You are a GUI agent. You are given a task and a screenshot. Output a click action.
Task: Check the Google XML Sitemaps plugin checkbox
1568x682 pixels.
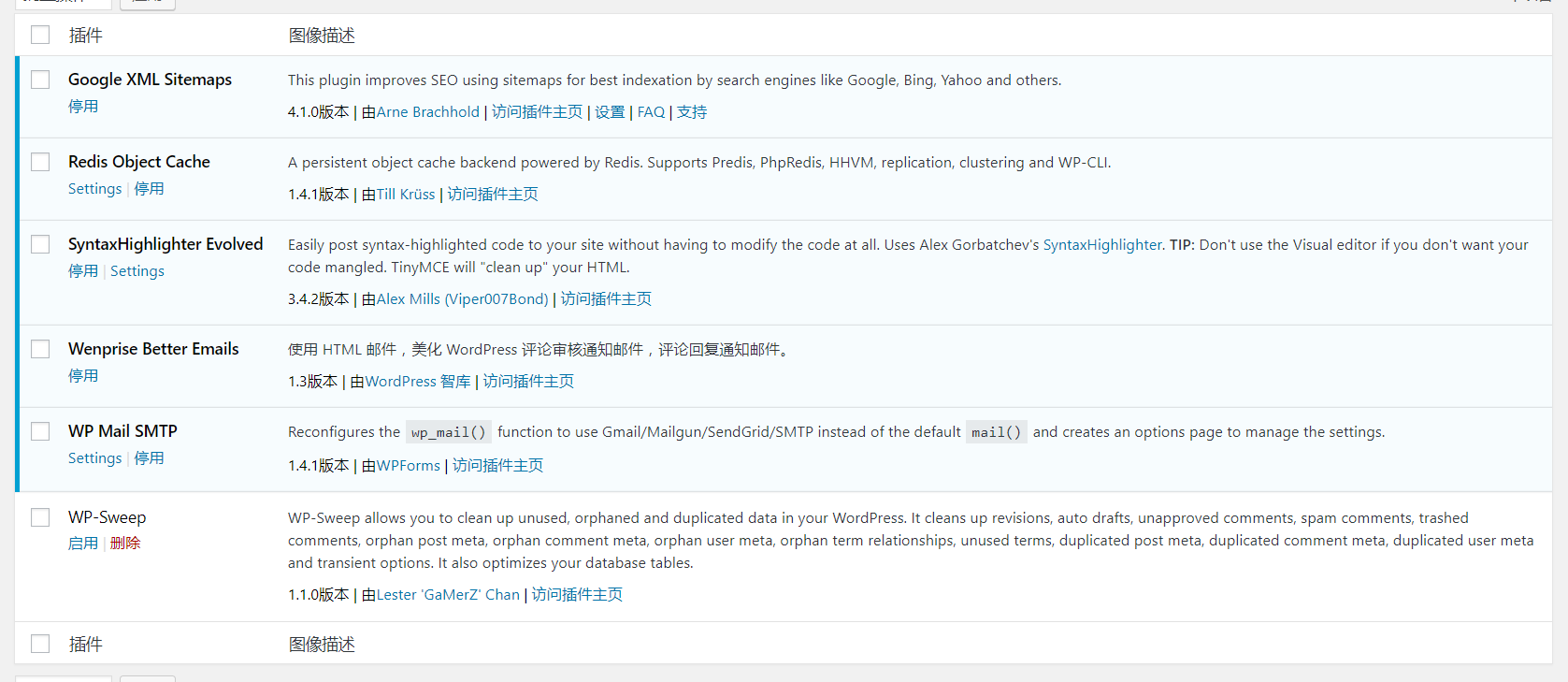coord(40,80)
